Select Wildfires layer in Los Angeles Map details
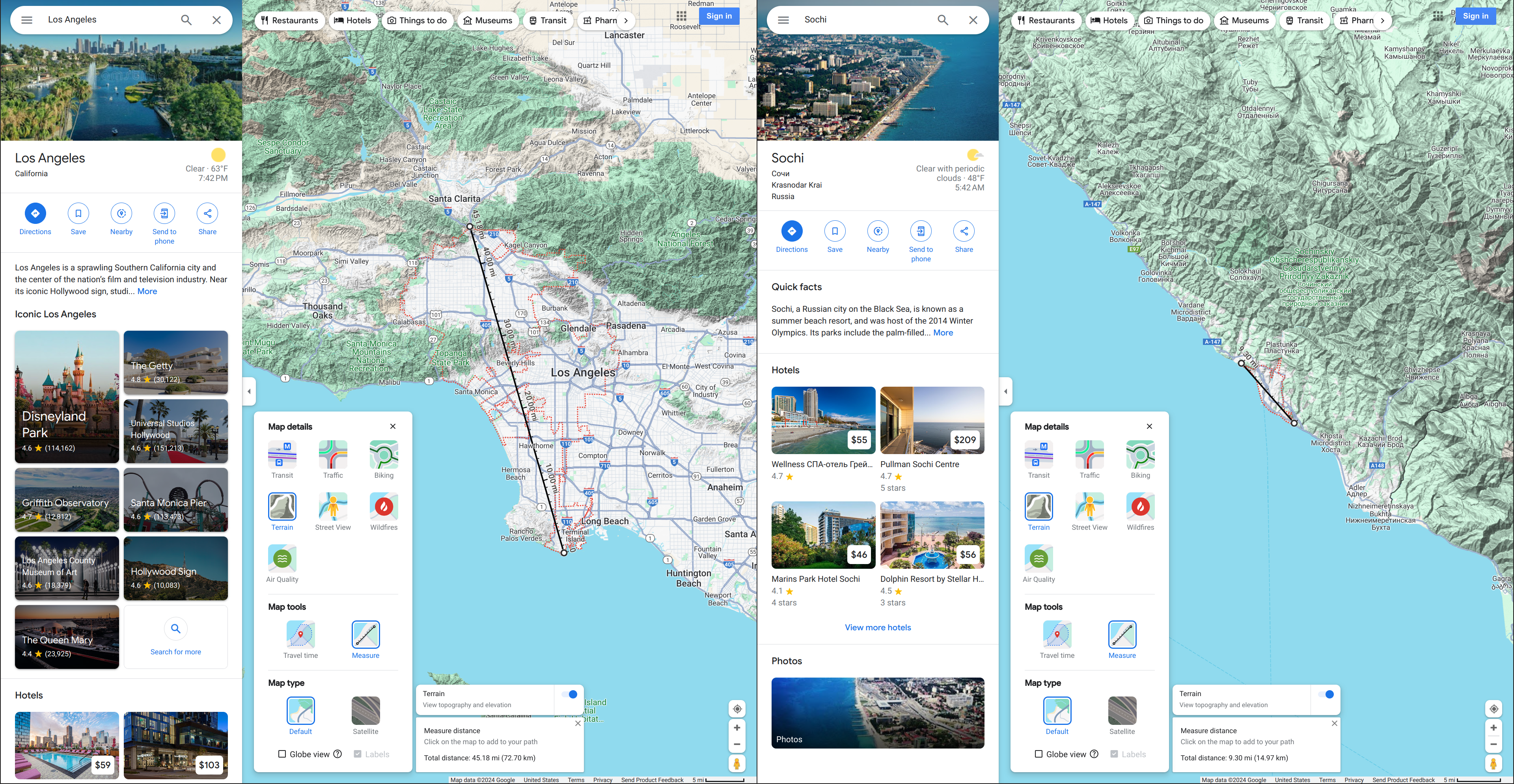This screenshot has width=1514, height=784. [384, 511]
